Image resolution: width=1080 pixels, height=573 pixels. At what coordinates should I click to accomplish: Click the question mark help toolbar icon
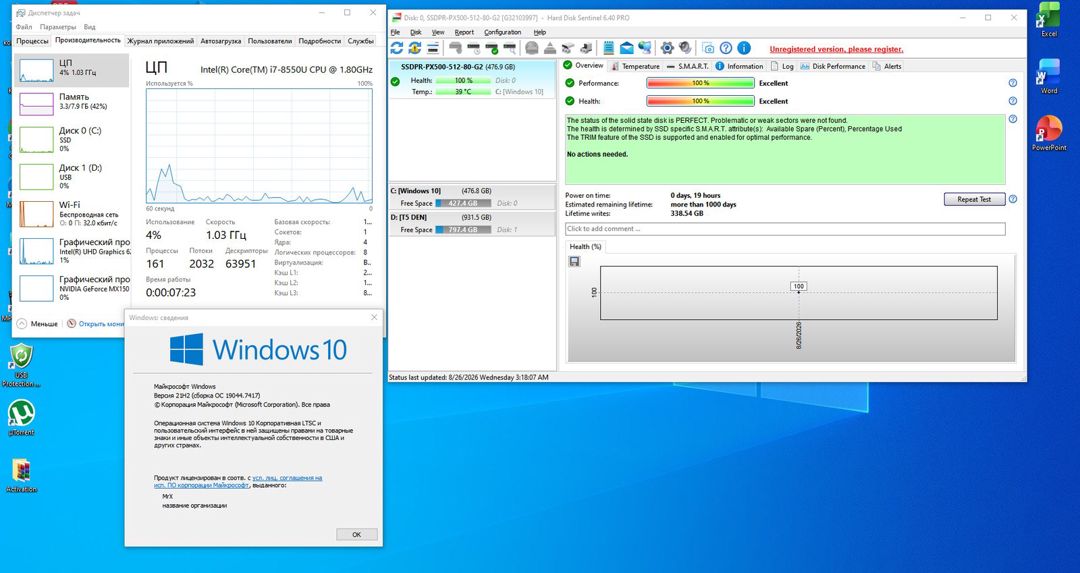click(726, 48)
